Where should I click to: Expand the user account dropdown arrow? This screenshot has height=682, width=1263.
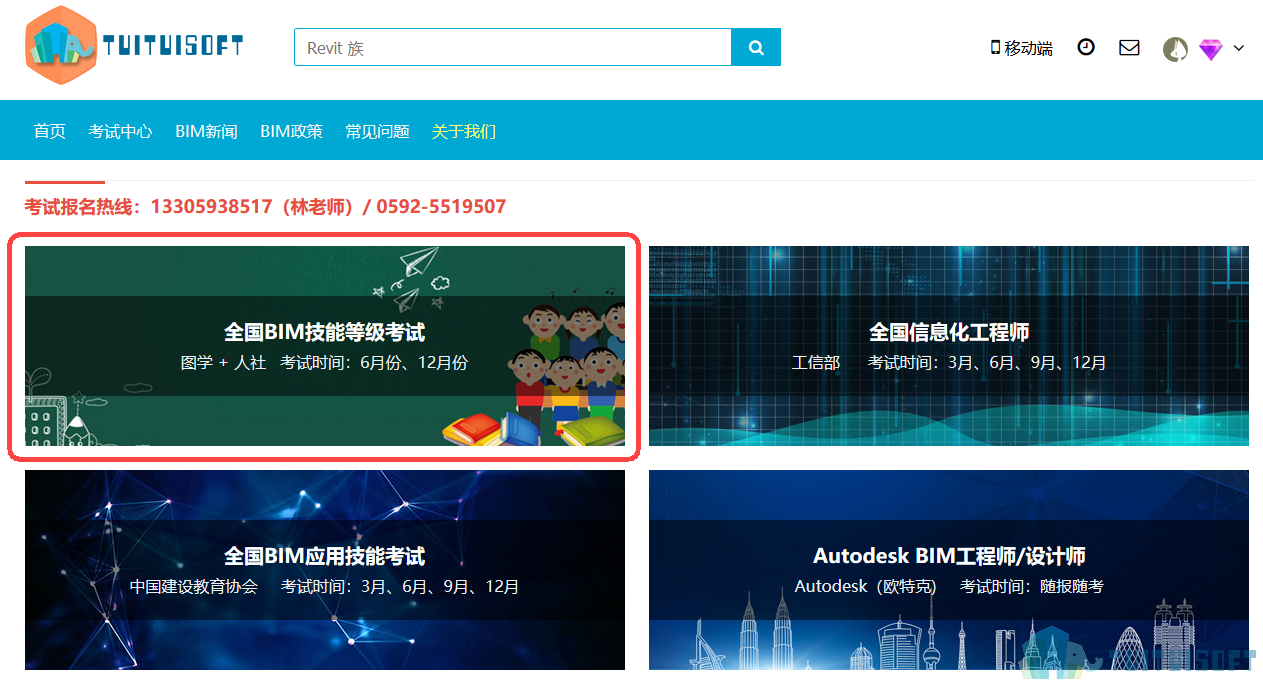(1239, 48)
